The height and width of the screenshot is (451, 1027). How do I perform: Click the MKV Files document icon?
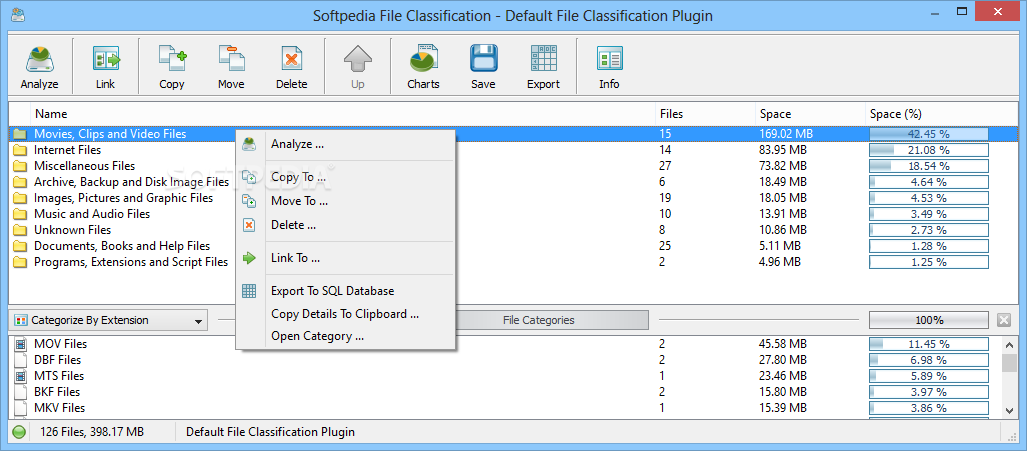pos(20,408)
